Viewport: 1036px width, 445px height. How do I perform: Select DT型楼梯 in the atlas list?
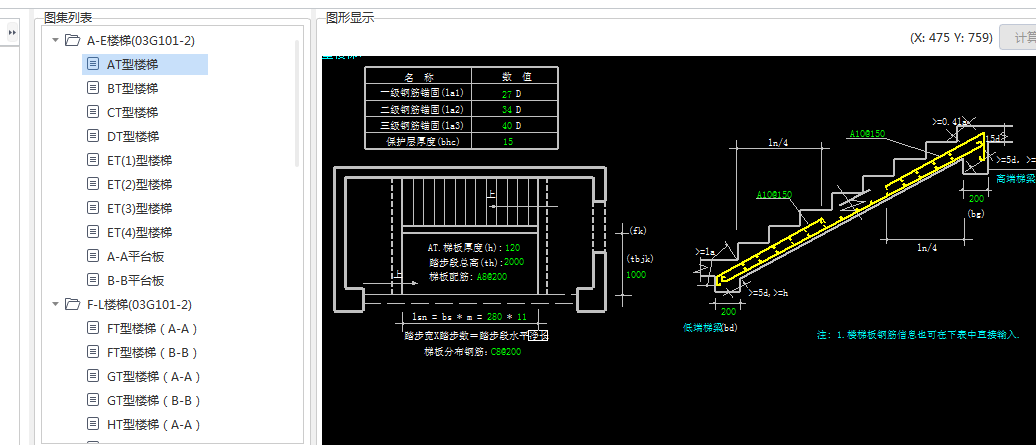click(x=133, y=137)
